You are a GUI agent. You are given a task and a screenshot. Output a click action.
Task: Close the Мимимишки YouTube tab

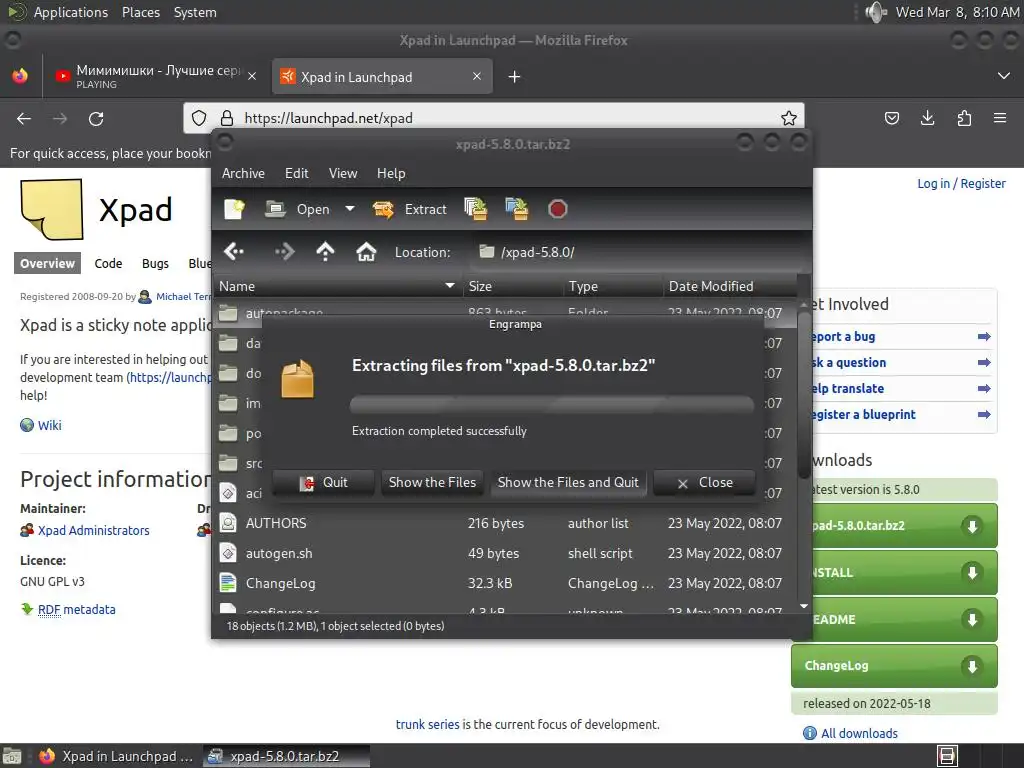pyautogui.click(x=252, y=76)
